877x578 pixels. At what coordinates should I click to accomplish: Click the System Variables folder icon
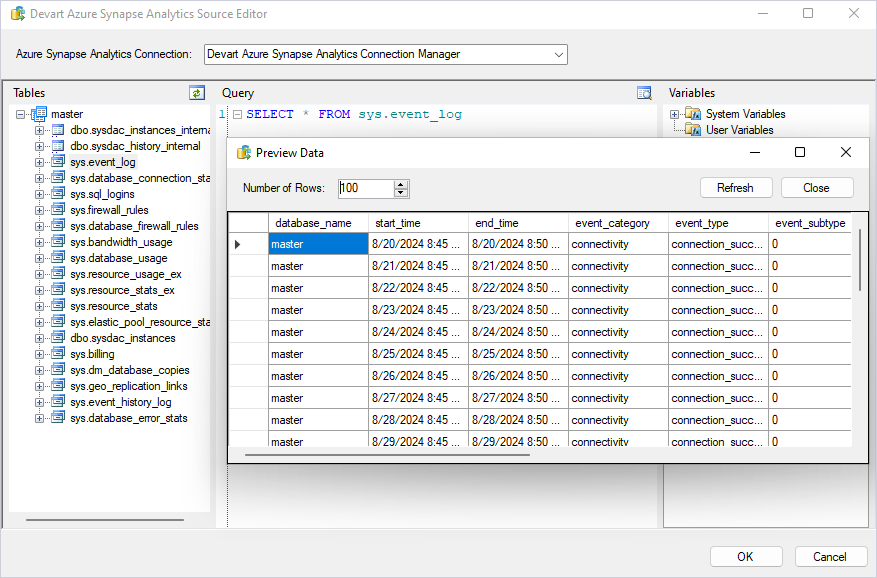(693, 114)
